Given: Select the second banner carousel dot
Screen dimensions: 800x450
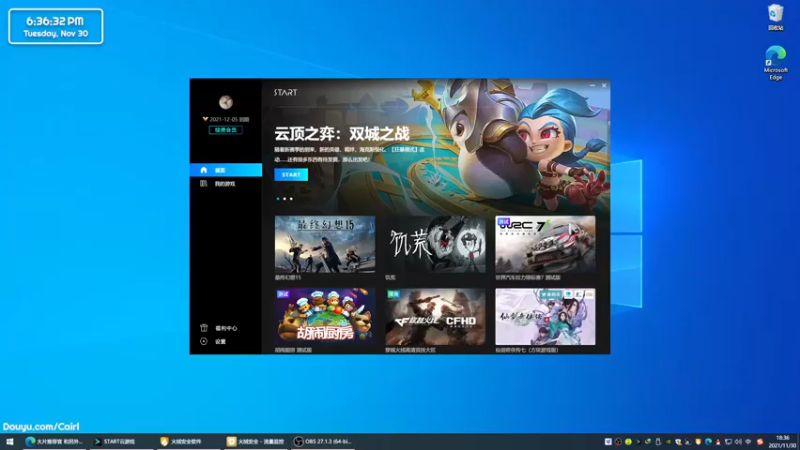Looking at the screenshot, I should (285, 199).
